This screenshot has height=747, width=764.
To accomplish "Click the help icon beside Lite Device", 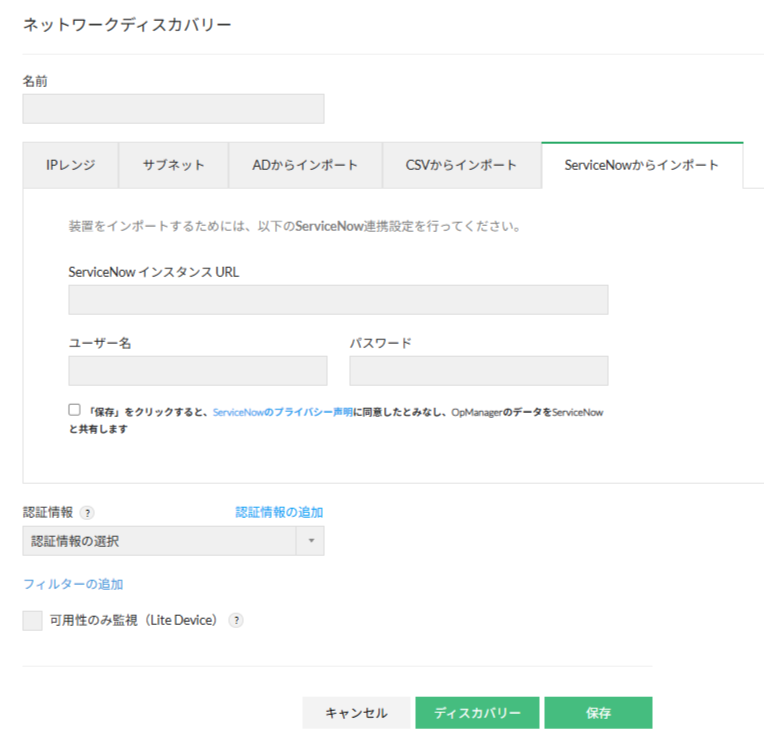I will click(236, 620).
